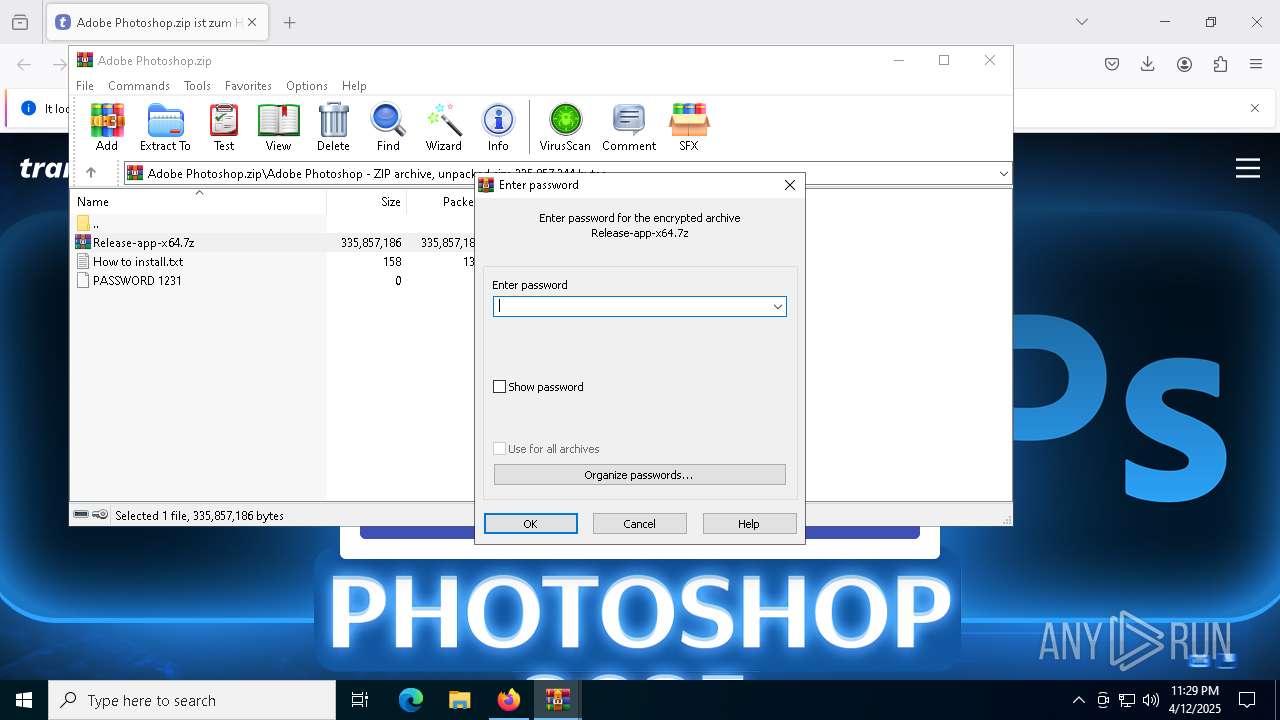Click Help in password dialog
This screenshot has width=1280, height=720.
[749, 524]
